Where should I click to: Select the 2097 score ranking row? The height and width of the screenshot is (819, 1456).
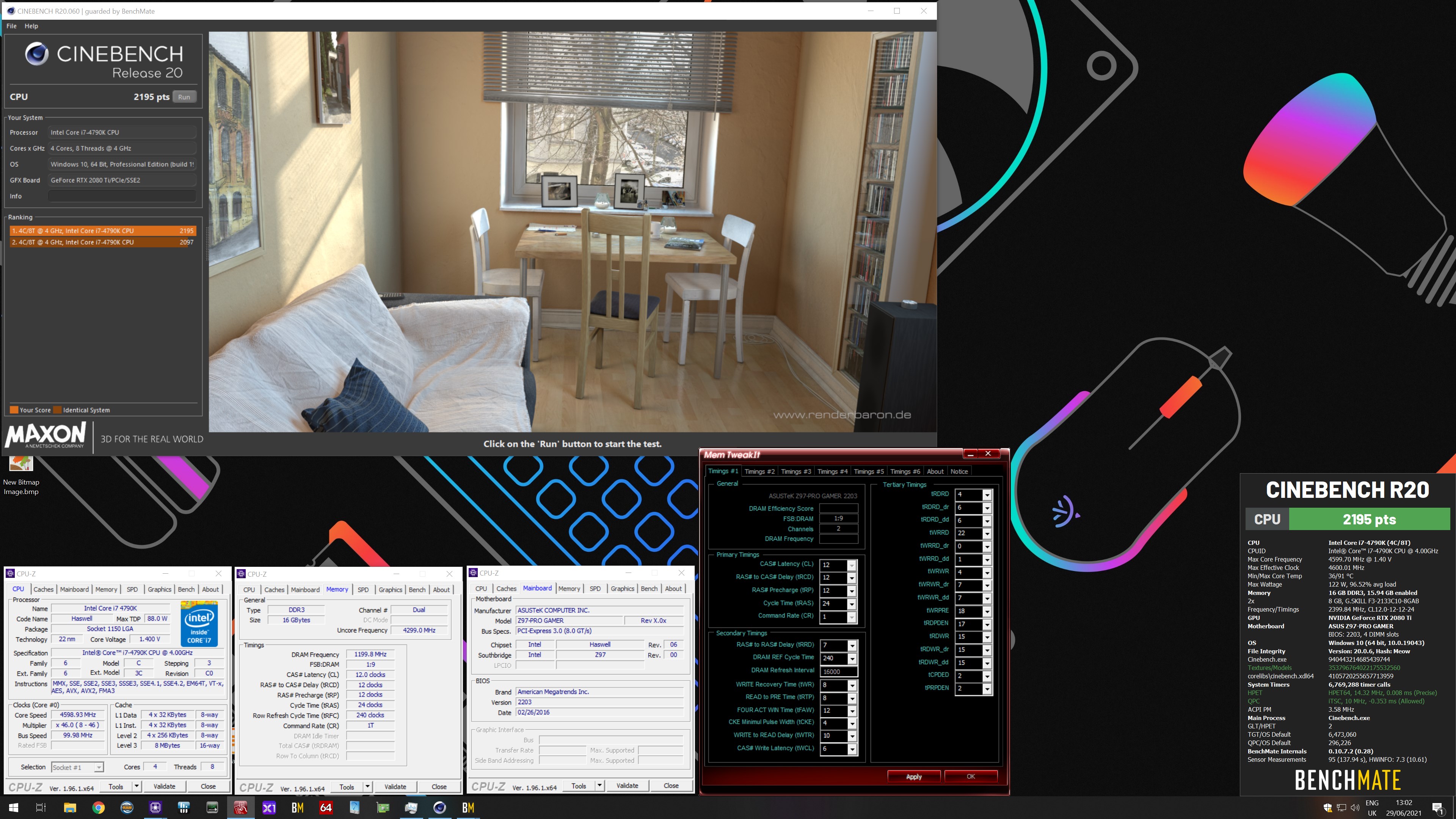pyautogui.click(x=102, y=242)
